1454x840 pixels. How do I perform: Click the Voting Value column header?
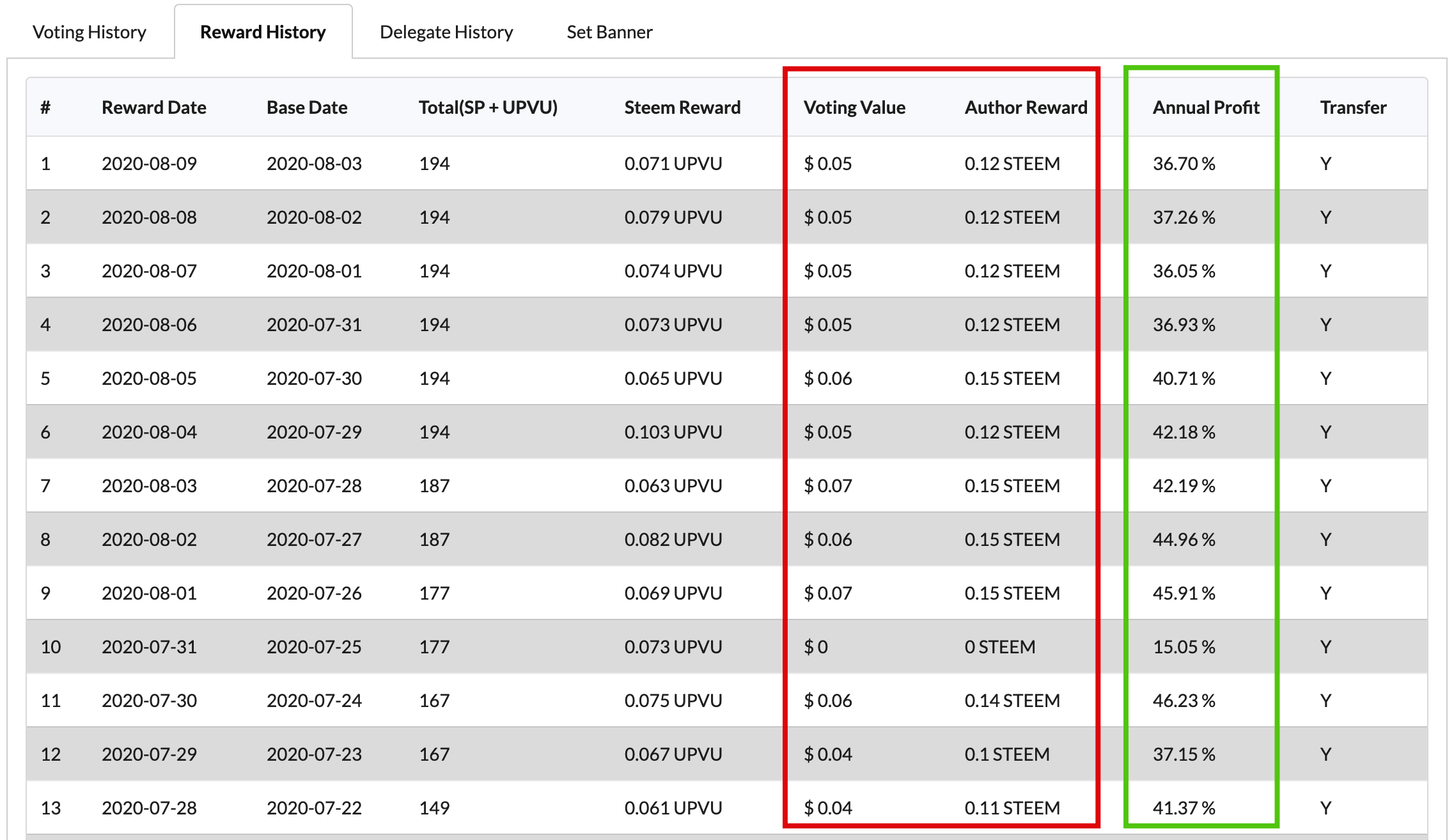854,107
